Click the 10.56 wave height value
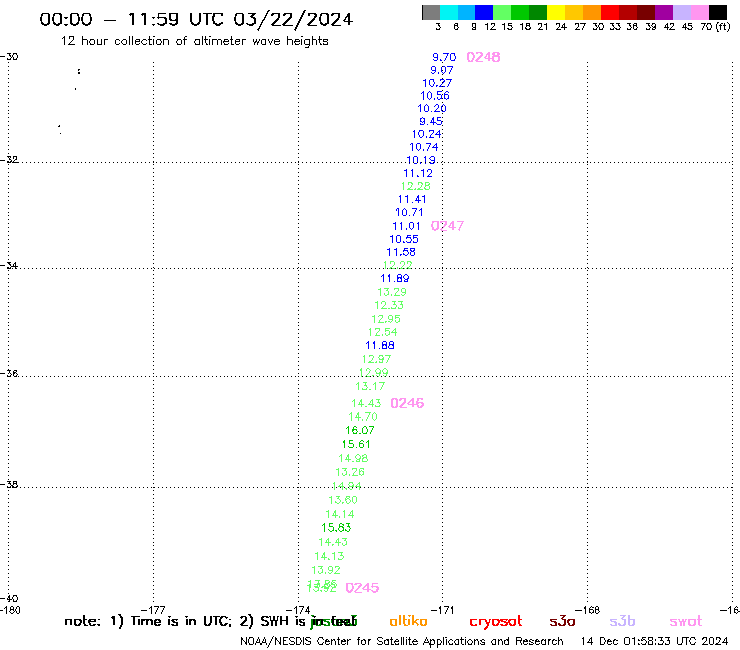 (x=435, y=96)
